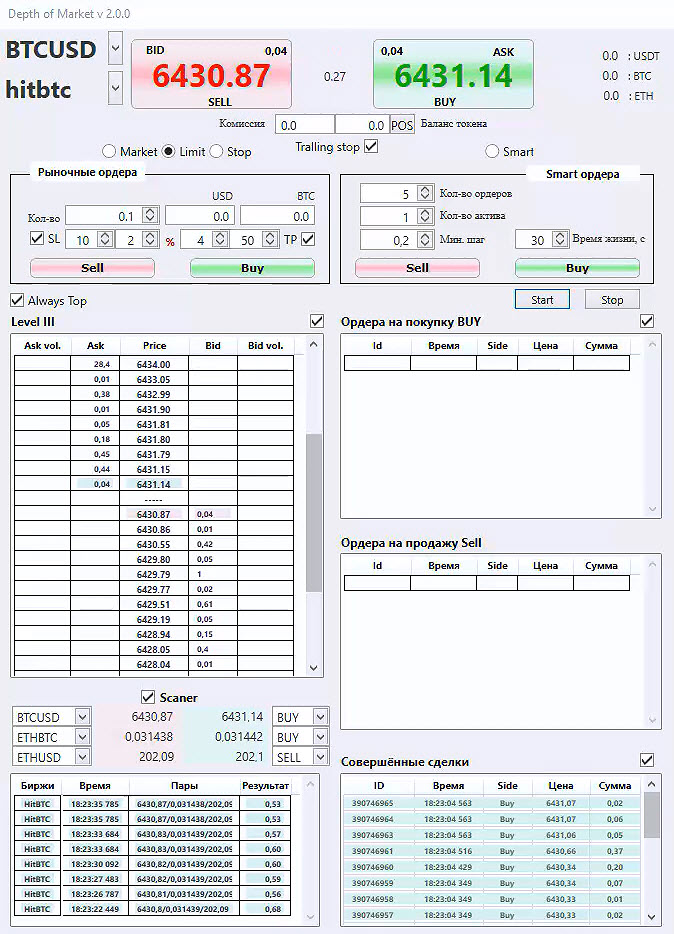Click the Start button

(542, 300)
